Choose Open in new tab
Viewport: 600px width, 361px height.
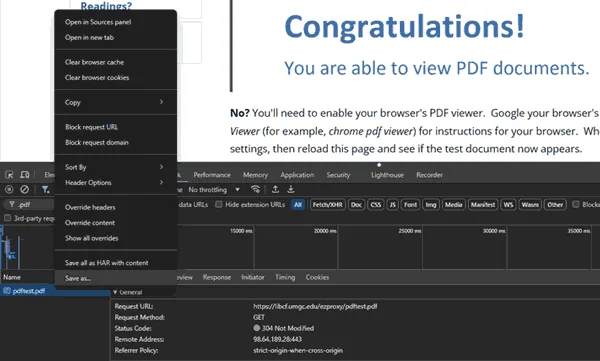coord(116,38)
